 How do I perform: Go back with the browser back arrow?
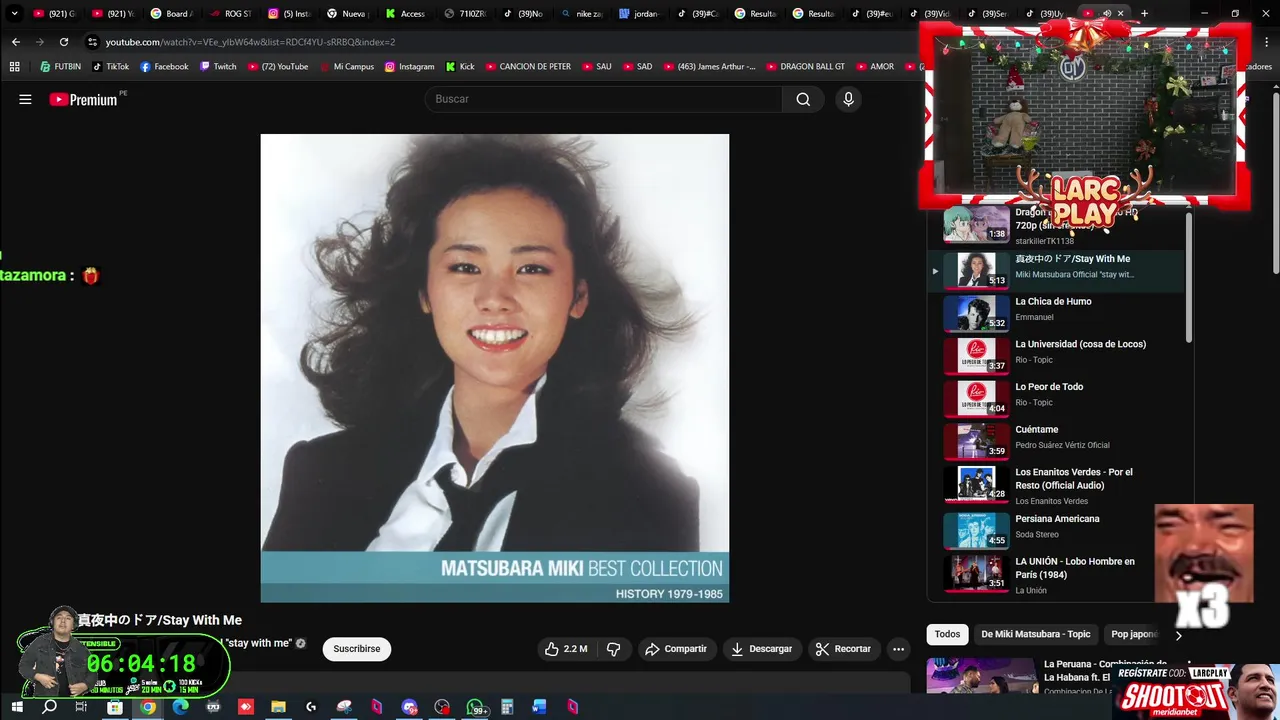click(15, 42)
